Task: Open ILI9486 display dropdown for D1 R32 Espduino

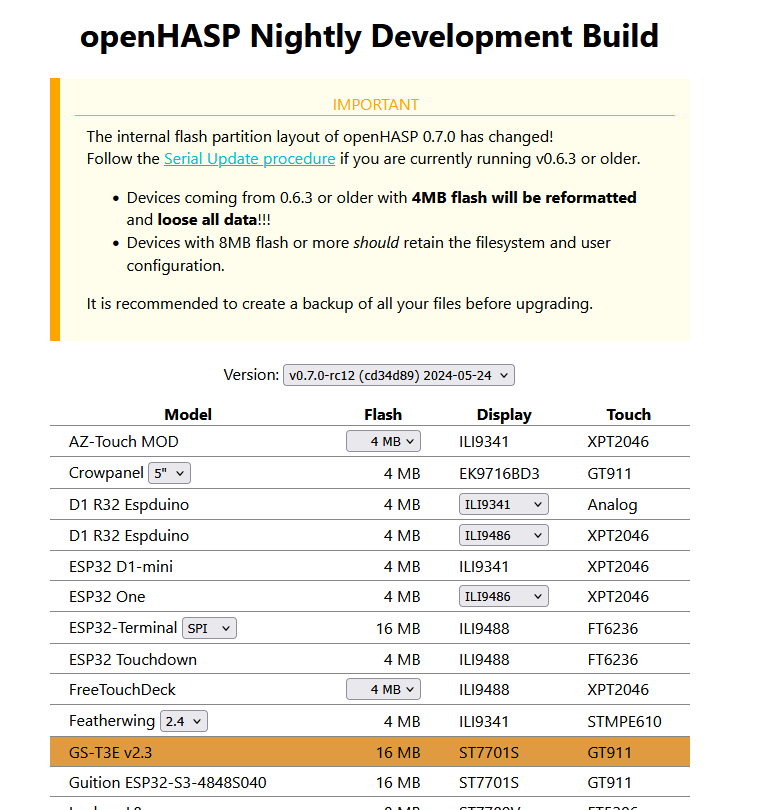Action: [x=503, y=536]
